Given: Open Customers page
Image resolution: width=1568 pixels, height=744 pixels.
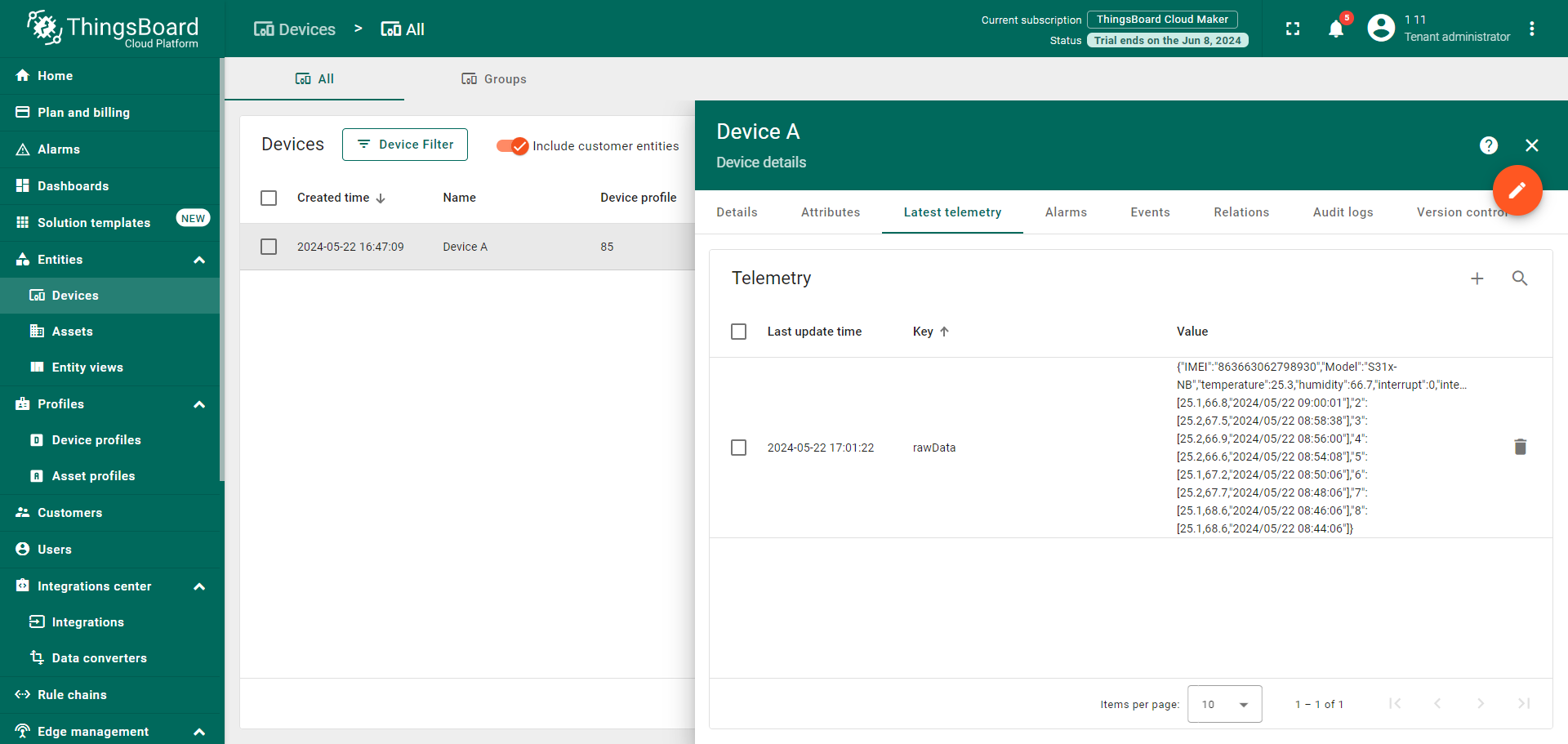Looking at the screenshot, I should pos(110,513).
